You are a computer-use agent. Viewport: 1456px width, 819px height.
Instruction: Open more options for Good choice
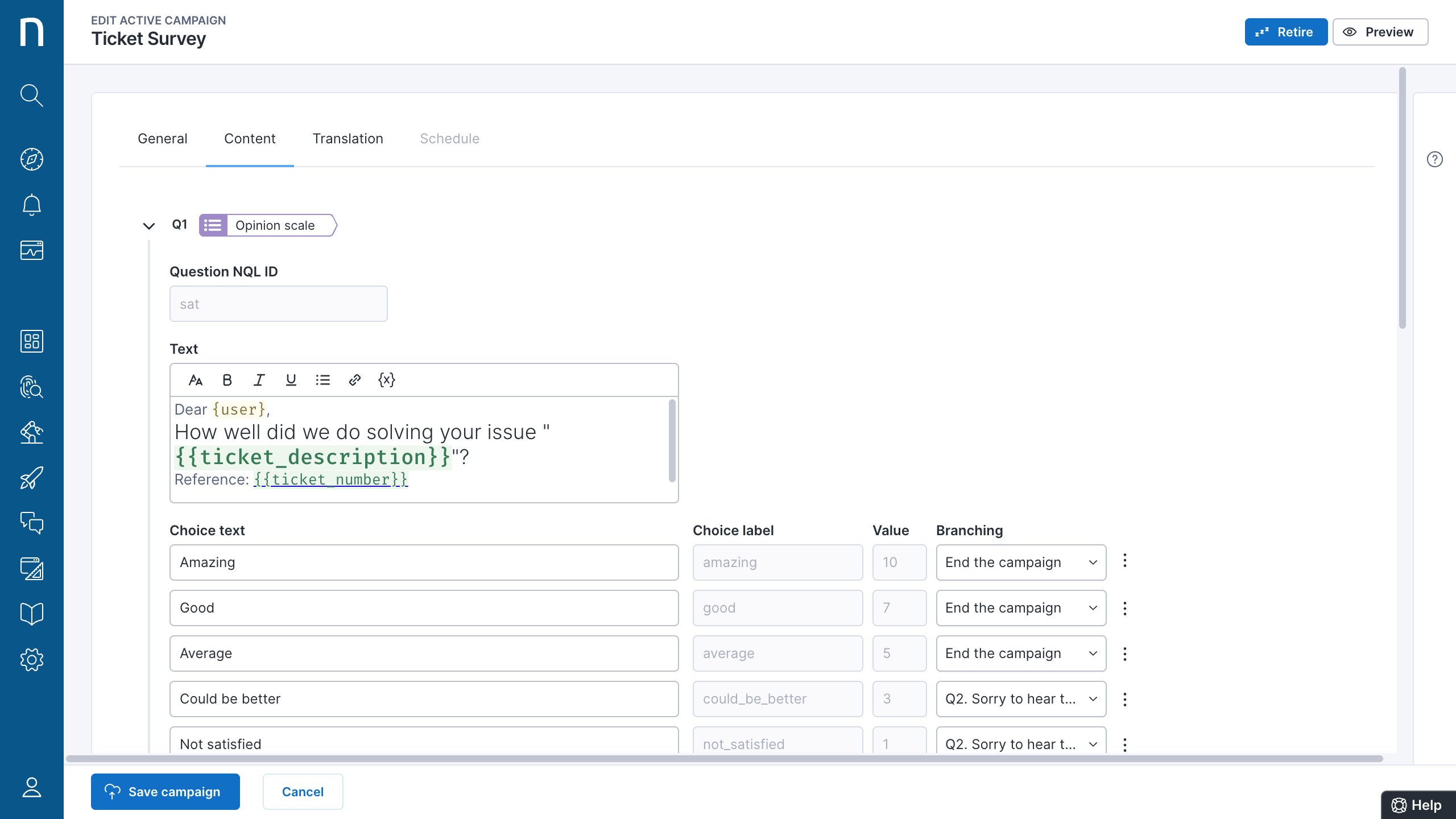(1124, 608)
